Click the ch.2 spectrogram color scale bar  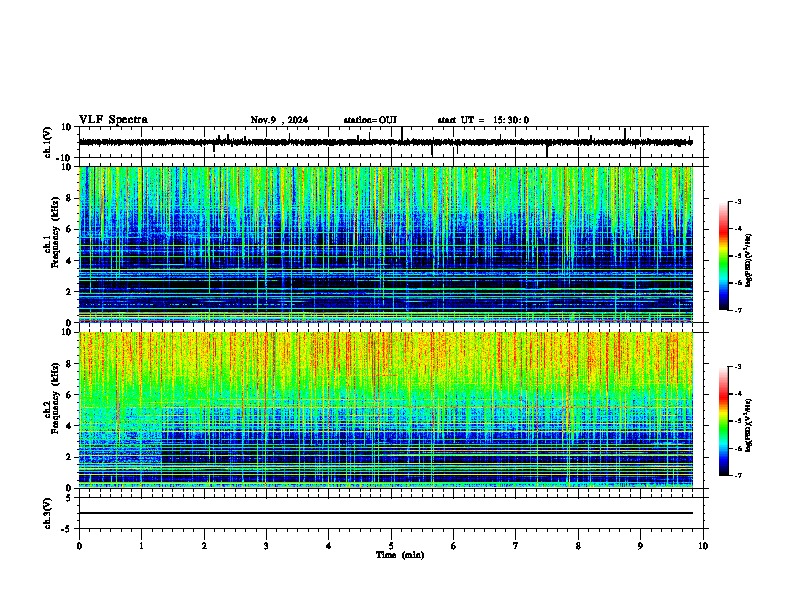coord(724,421)
